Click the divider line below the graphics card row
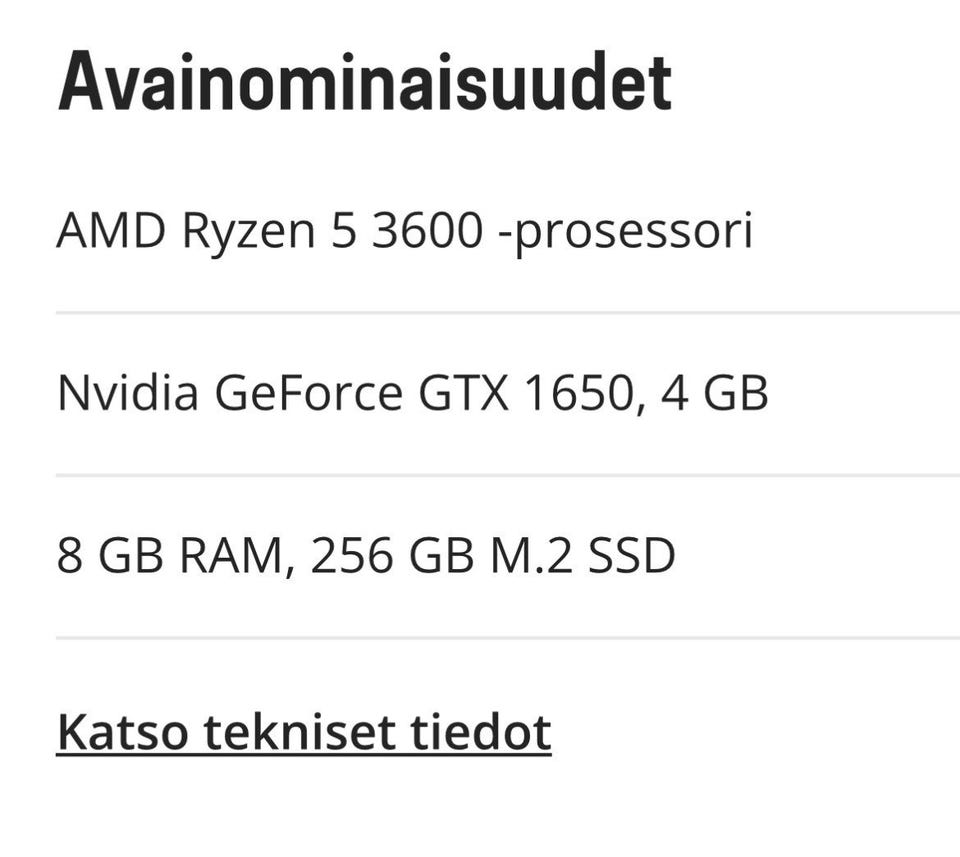Screen dimensions: 960x857 pos(508,475)
